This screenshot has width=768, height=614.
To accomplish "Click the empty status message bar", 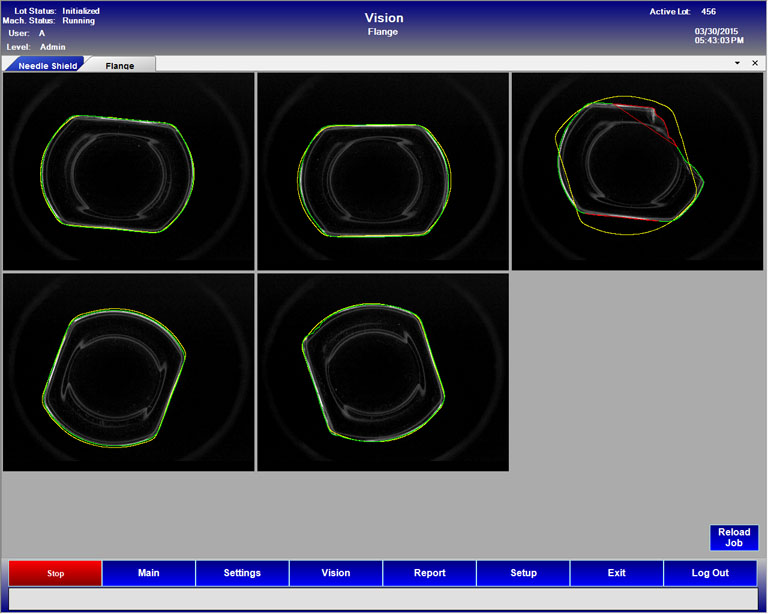I will tap(383, 598).
